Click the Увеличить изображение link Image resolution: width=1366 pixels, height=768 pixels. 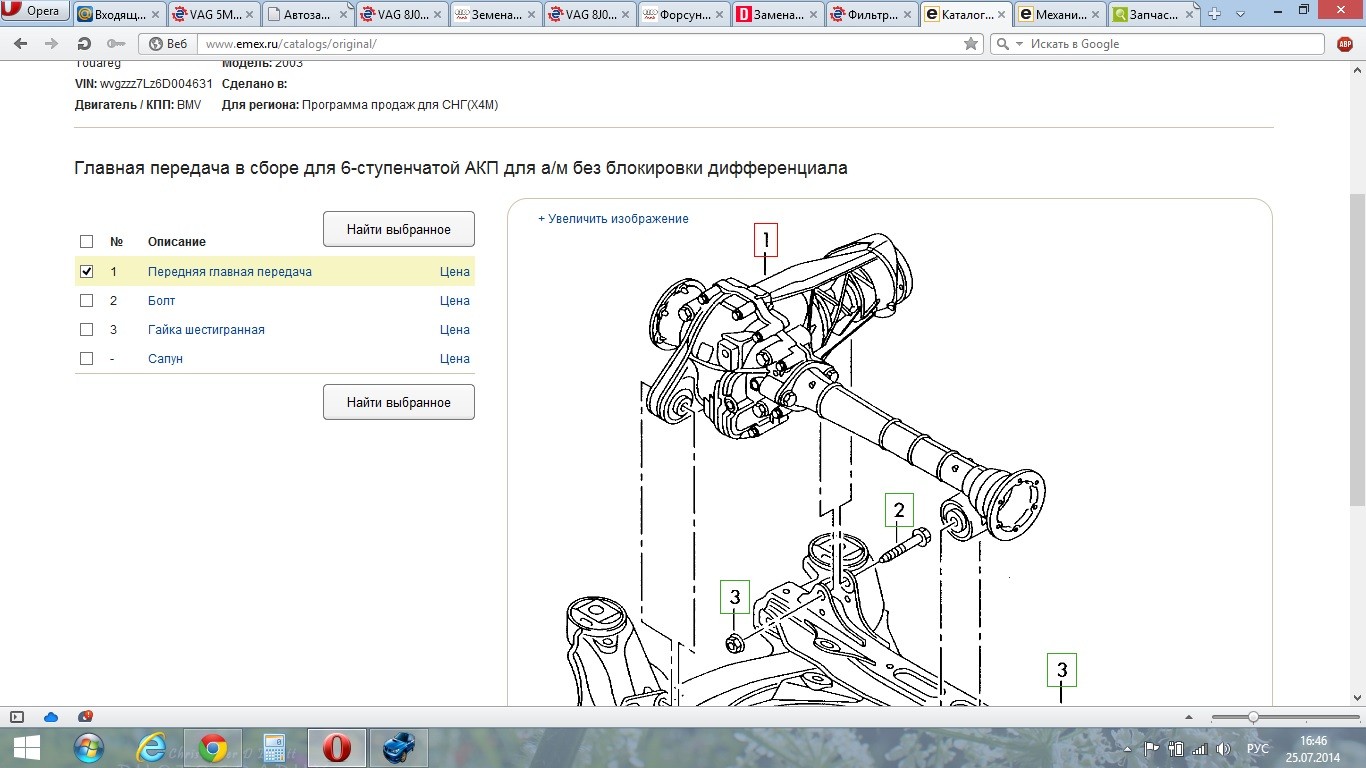(613, 218)
